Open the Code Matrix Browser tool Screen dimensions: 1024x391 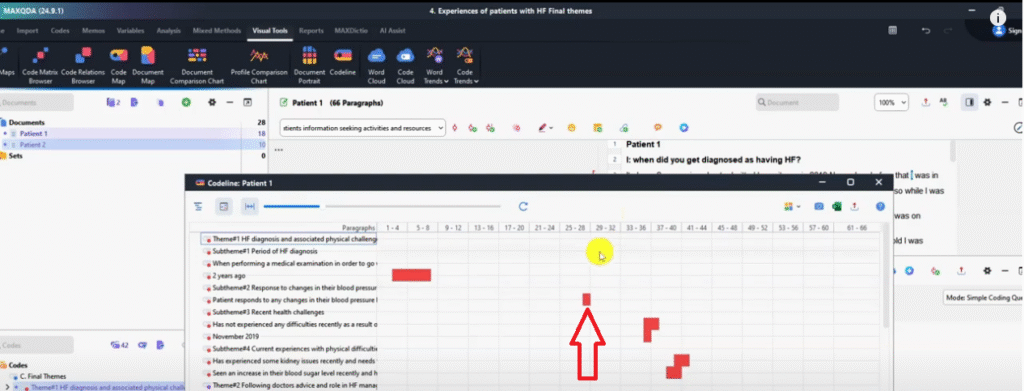tap(40, 65)
